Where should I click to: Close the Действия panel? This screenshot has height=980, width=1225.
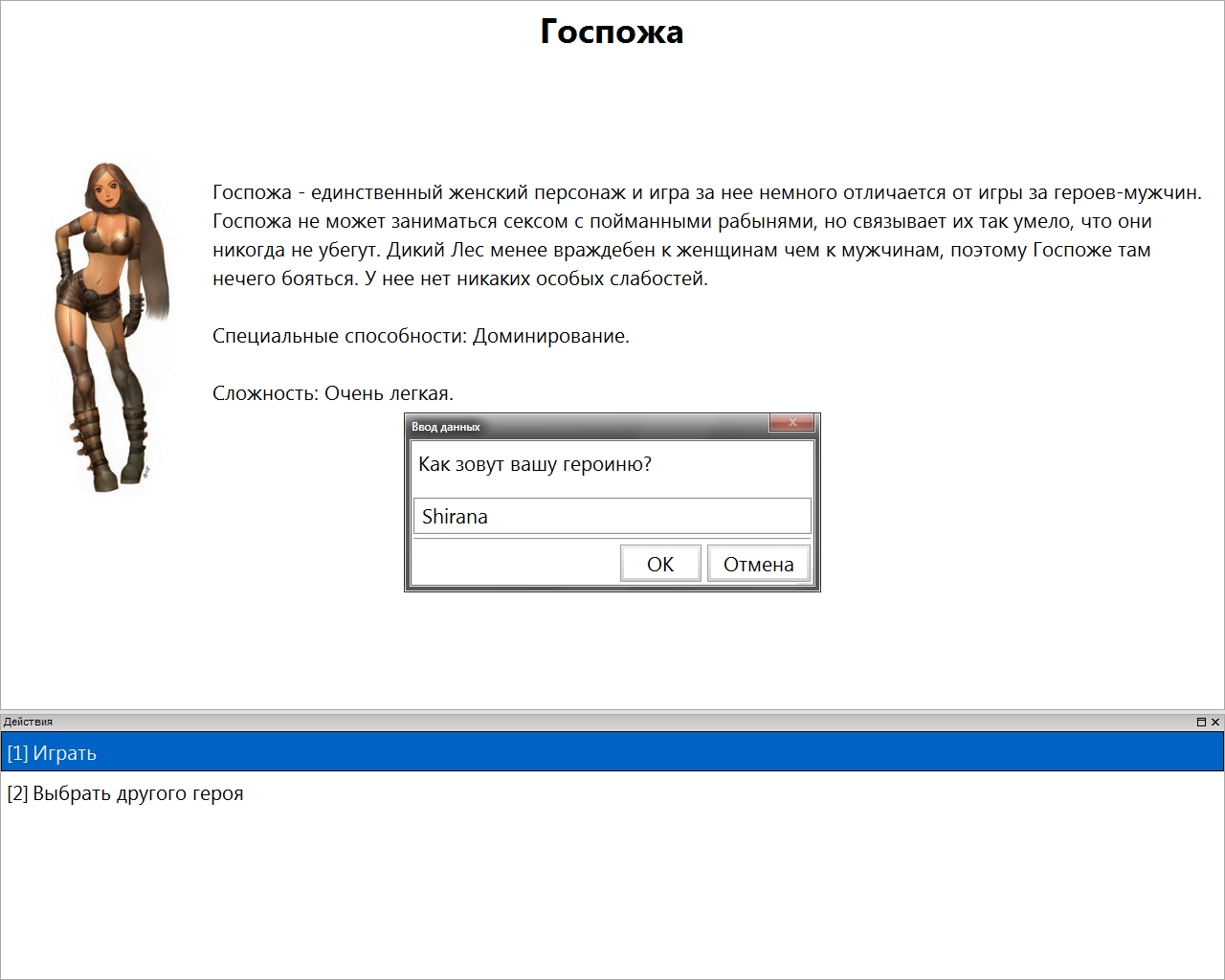pyautogui.click(x=1215, y=722)
